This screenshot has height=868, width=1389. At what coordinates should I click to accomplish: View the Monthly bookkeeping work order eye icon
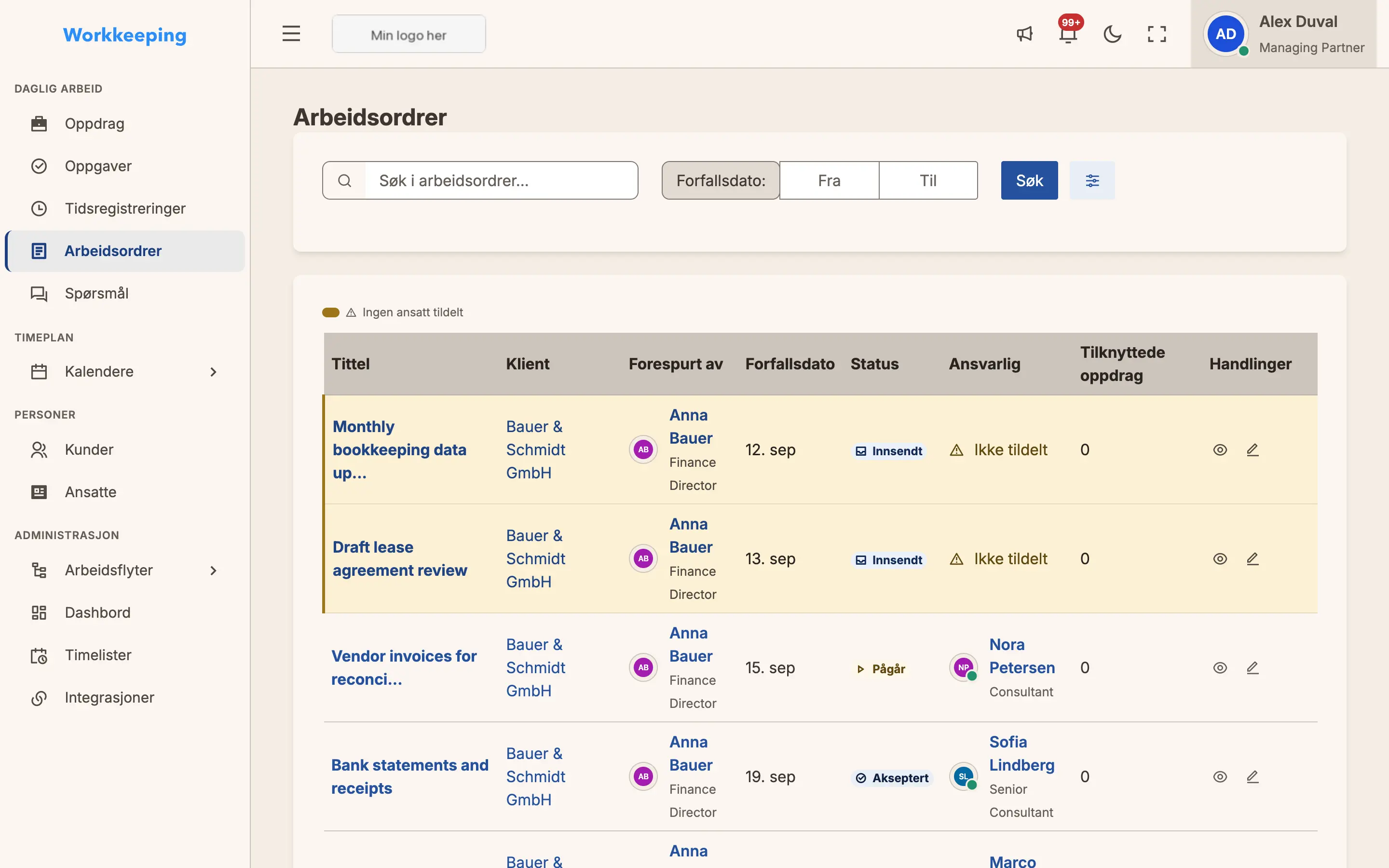(1220, 449)
